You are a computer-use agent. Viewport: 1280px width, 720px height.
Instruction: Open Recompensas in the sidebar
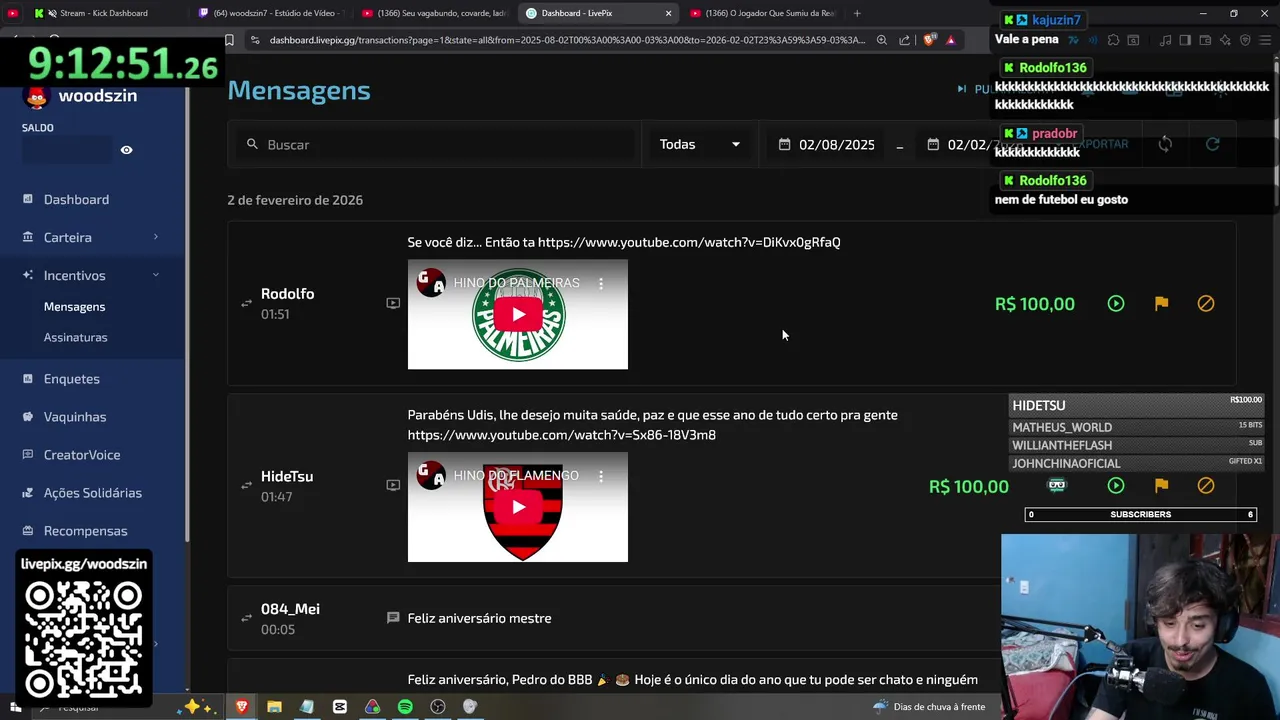[85, 531]
